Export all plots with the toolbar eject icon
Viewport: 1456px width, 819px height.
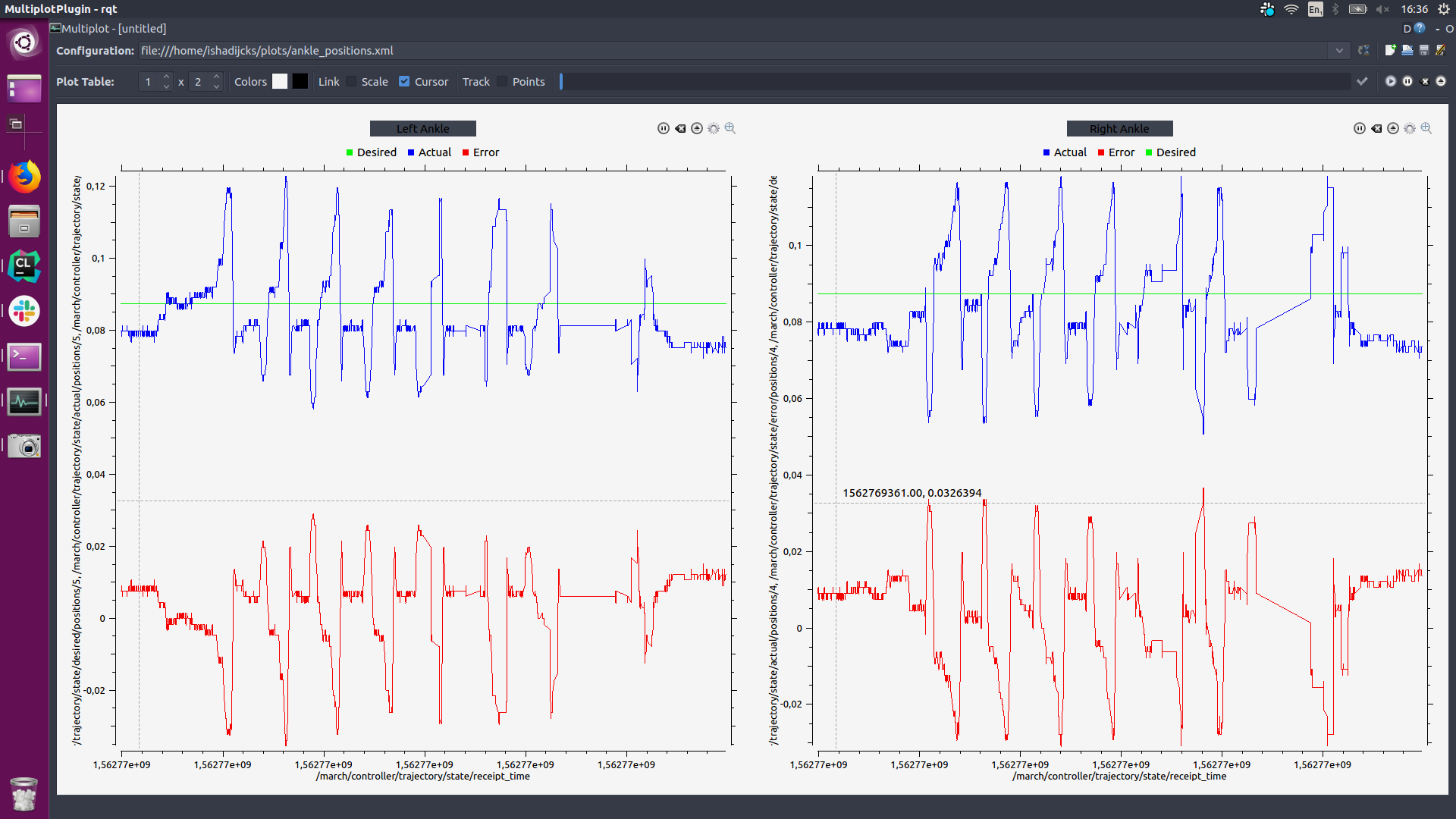point(1441,81)
